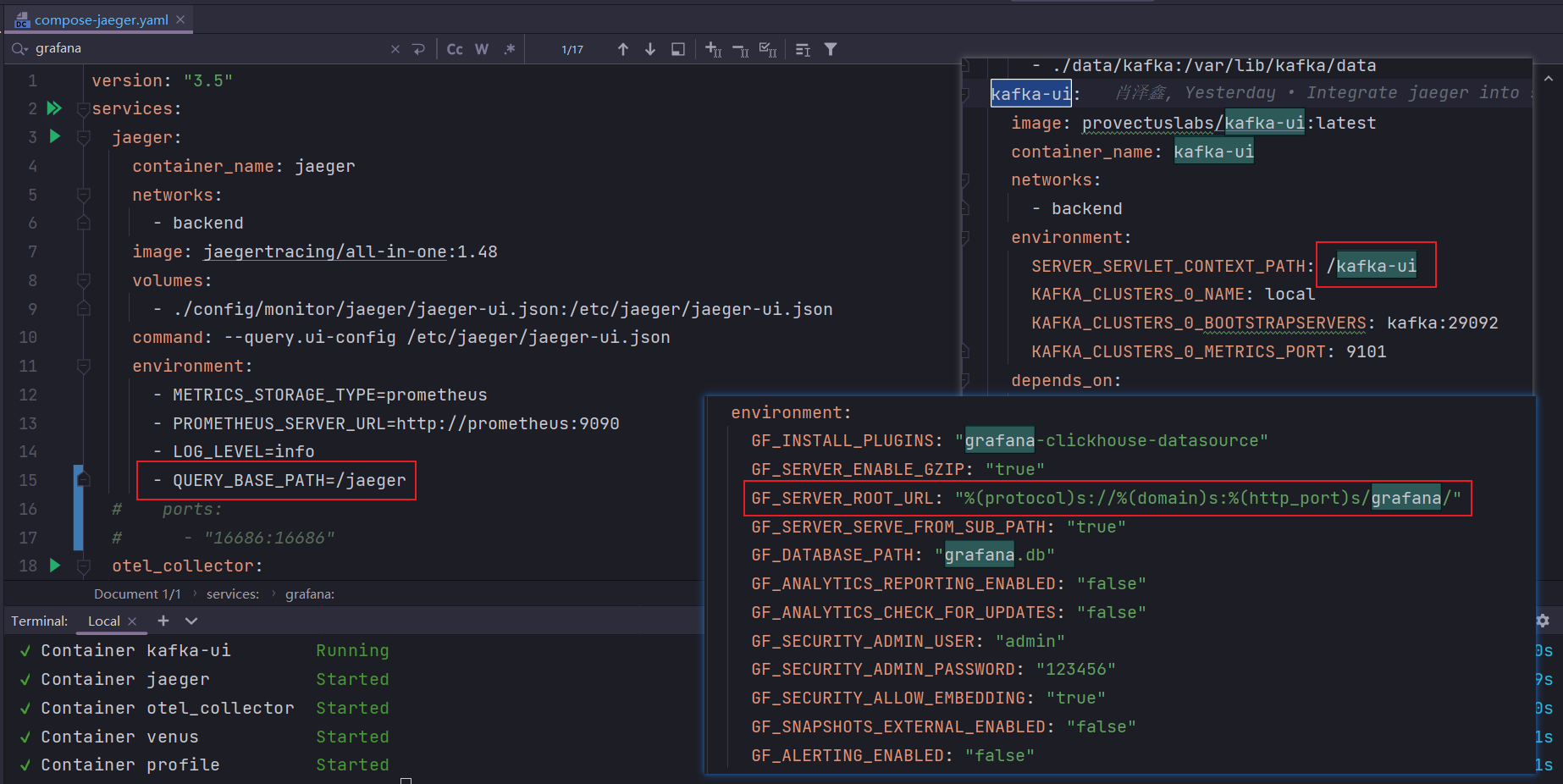Insert new line in search field

pos(418,49)
